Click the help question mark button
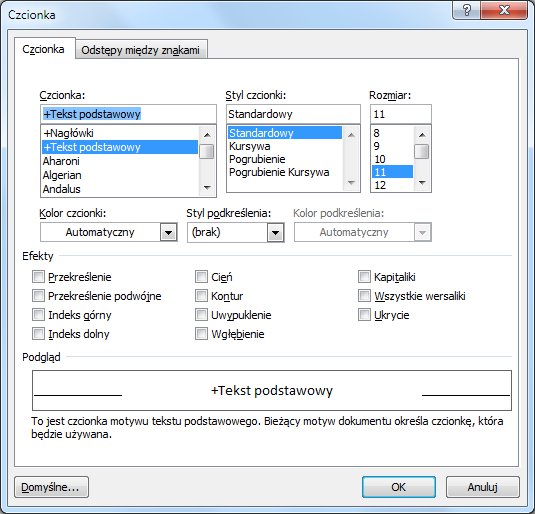 (466, 10)
